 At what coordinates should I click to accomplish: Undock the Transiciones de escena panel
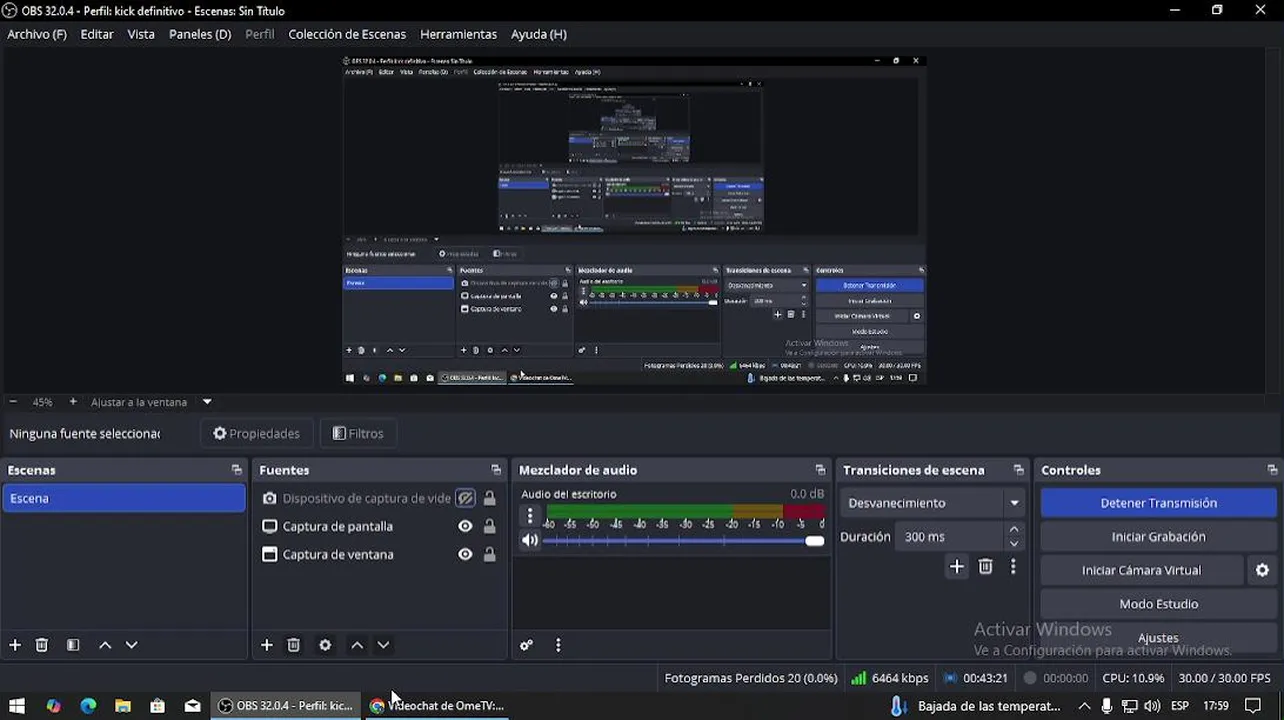point(1019,470)
